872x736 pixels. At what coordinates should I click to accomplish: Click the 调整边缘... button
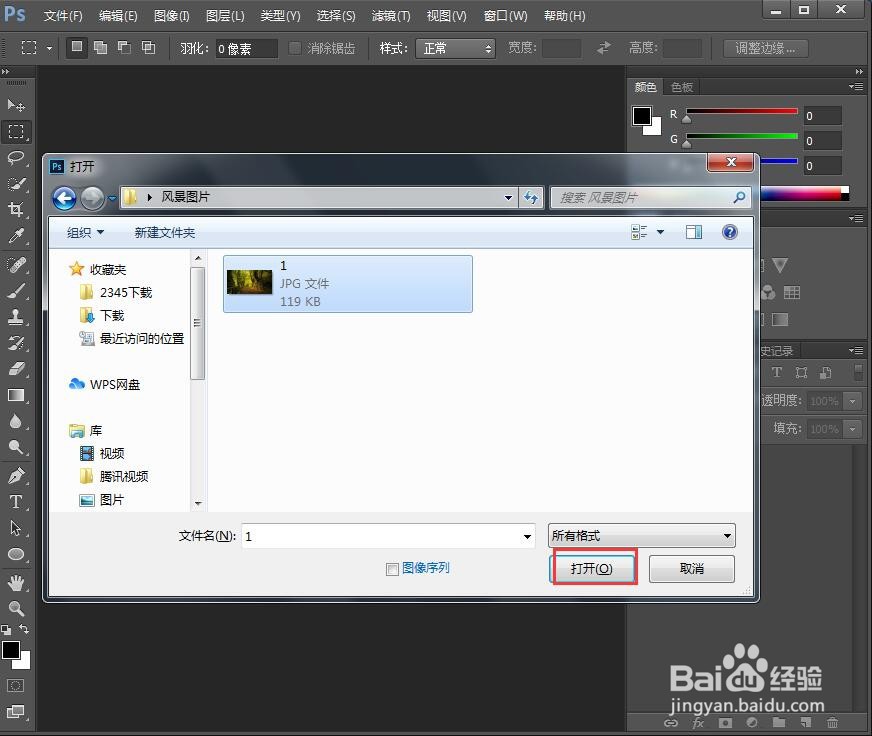(765, 48)
